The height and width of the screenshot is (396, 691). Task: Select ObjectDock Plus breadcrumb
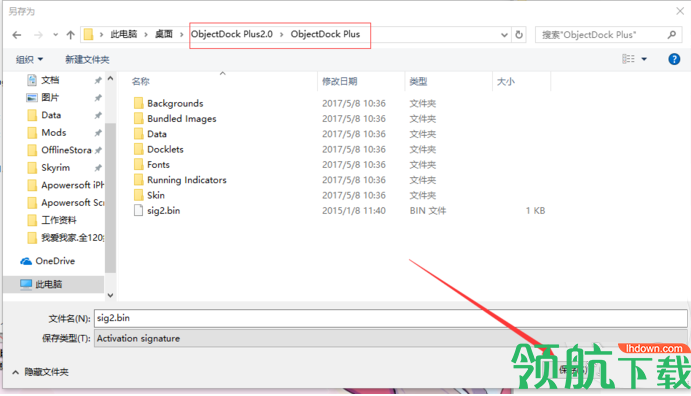[325, 34]
